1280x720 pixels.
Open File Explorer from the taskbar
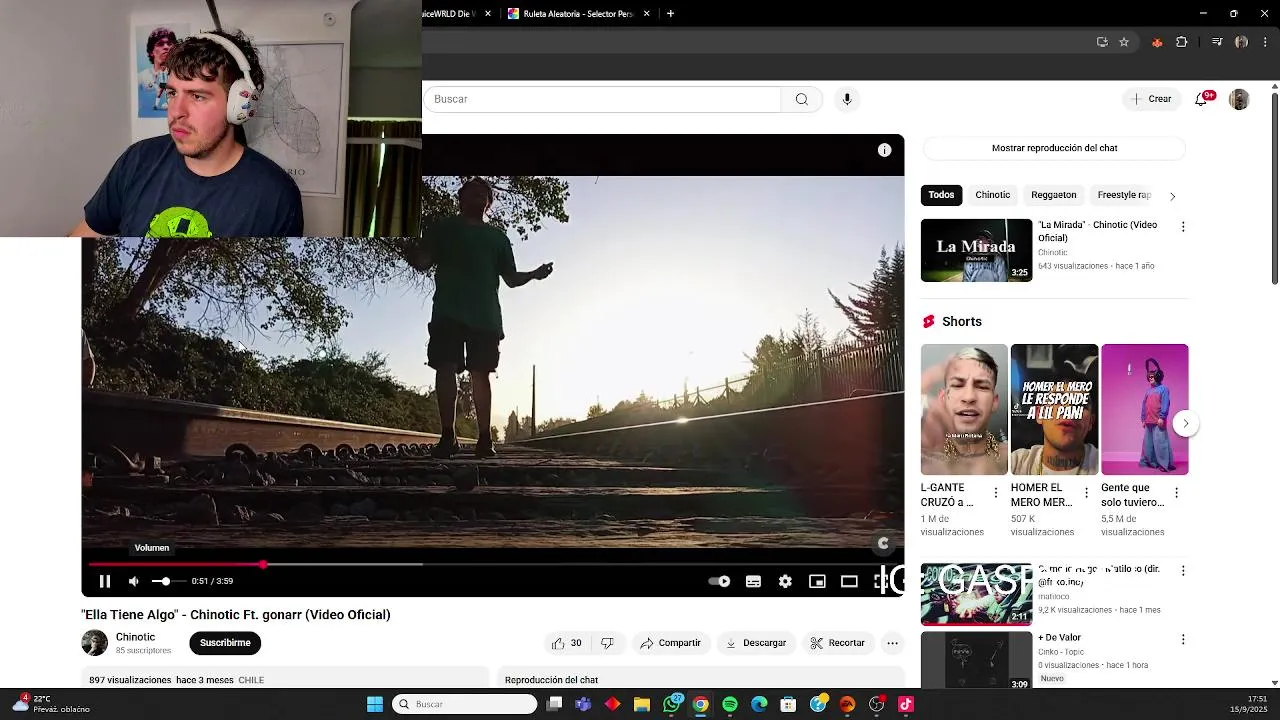click(x=642, y=704)
